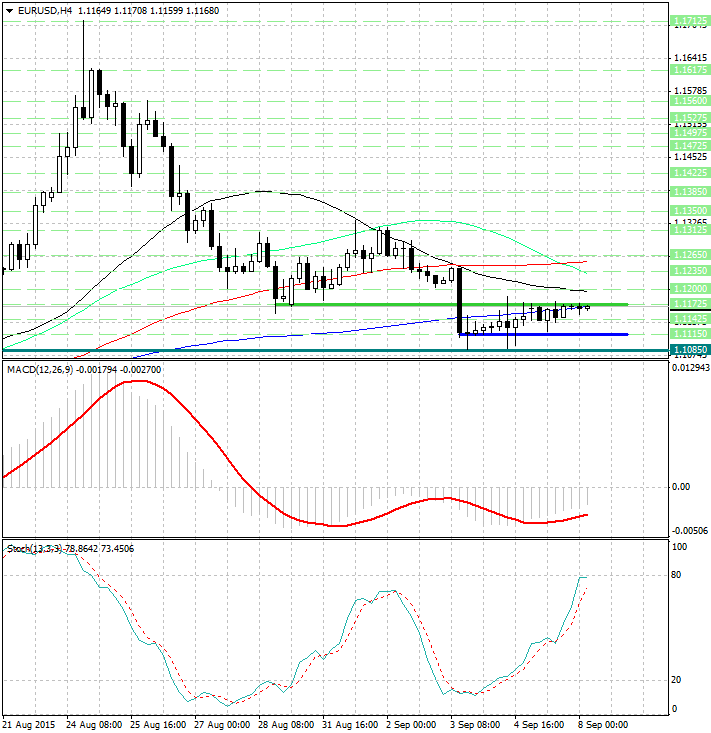This screenshot has height=733, width=711.
Task: Click the 1.14225 green price level label
Action: pyautogui.click(x=690, y=172)
